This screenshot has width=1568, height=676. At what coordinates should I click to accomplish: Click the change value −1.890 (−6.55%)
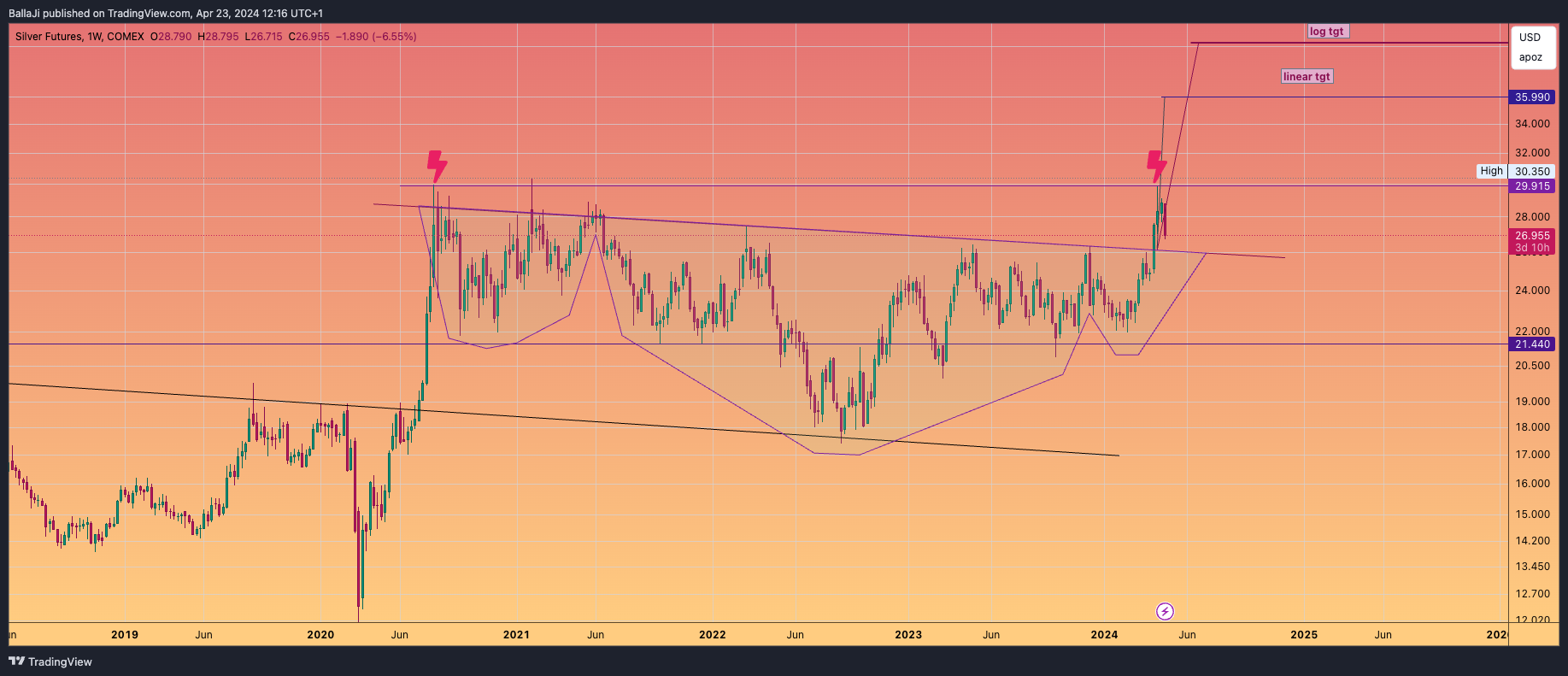pos(376,37)
